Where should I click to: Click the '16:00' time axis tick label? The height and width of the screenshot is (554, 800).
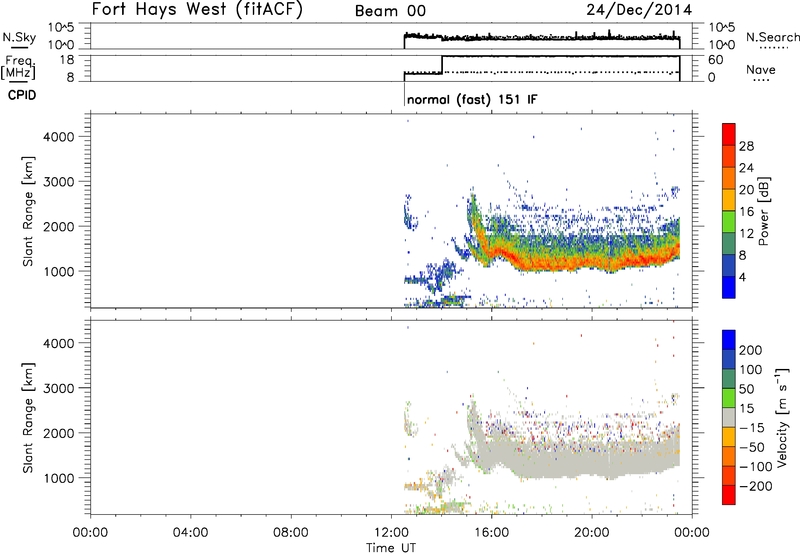[491, 533]
